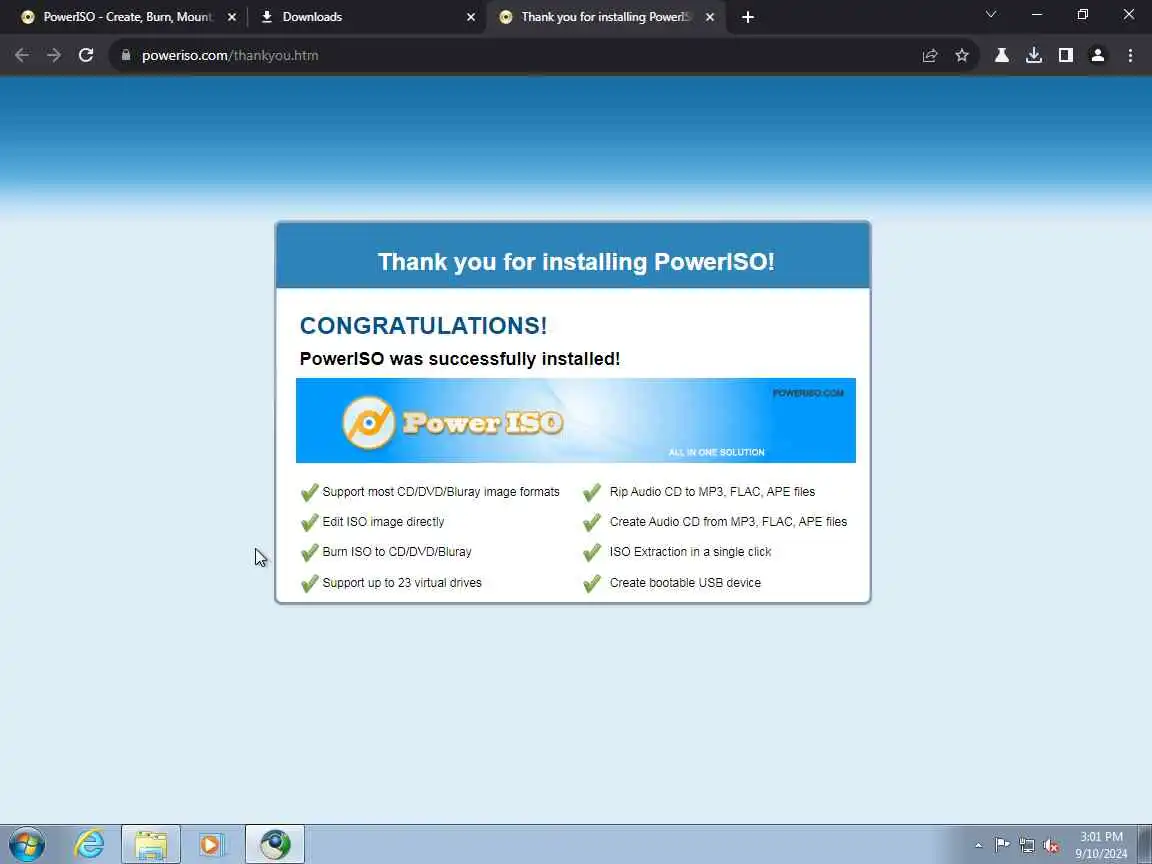Click the CONGRATULATIONS! heading
The image size is (1152, 864).
[423, 325]
